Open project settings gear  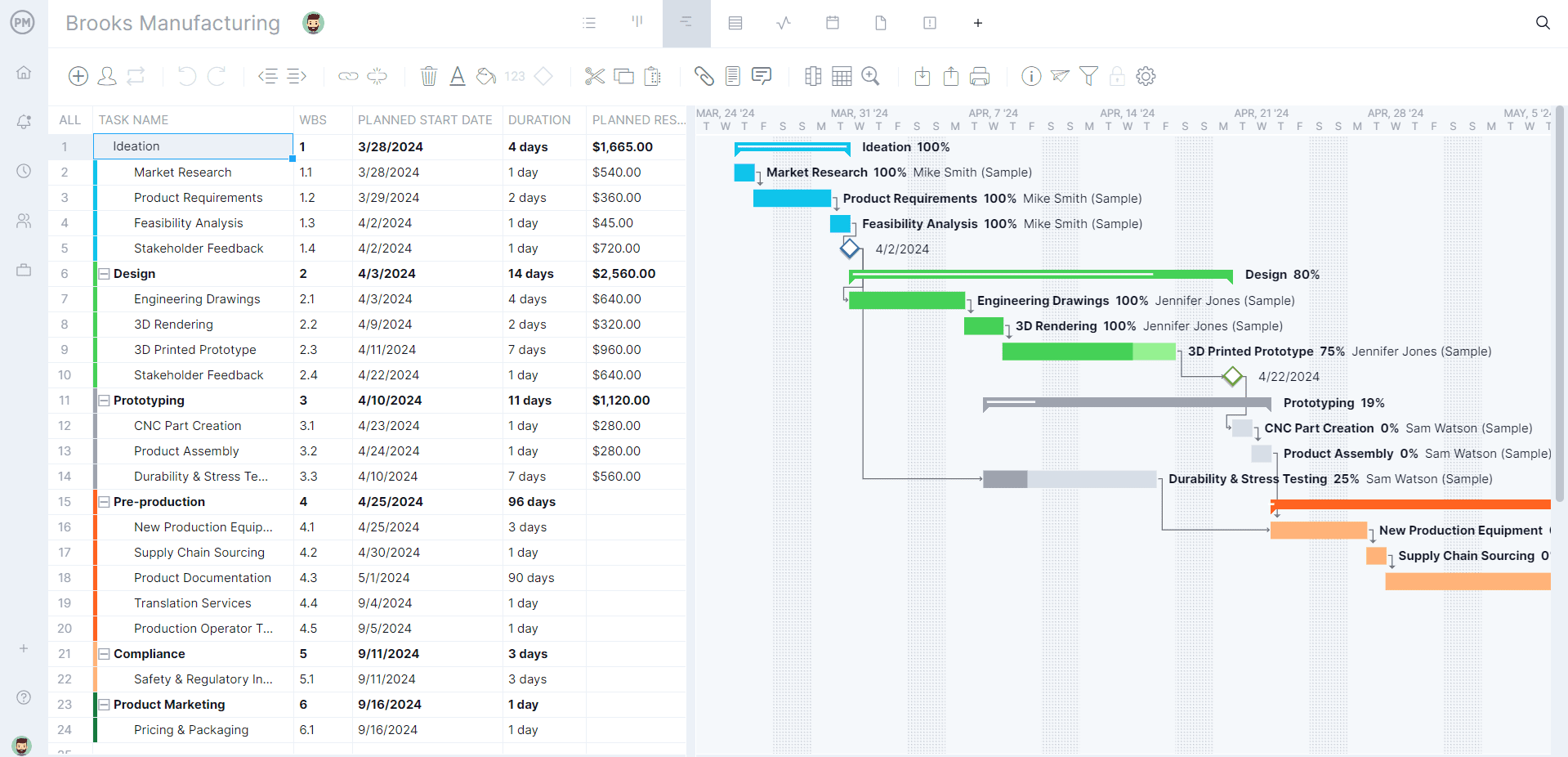point(1146,76)
